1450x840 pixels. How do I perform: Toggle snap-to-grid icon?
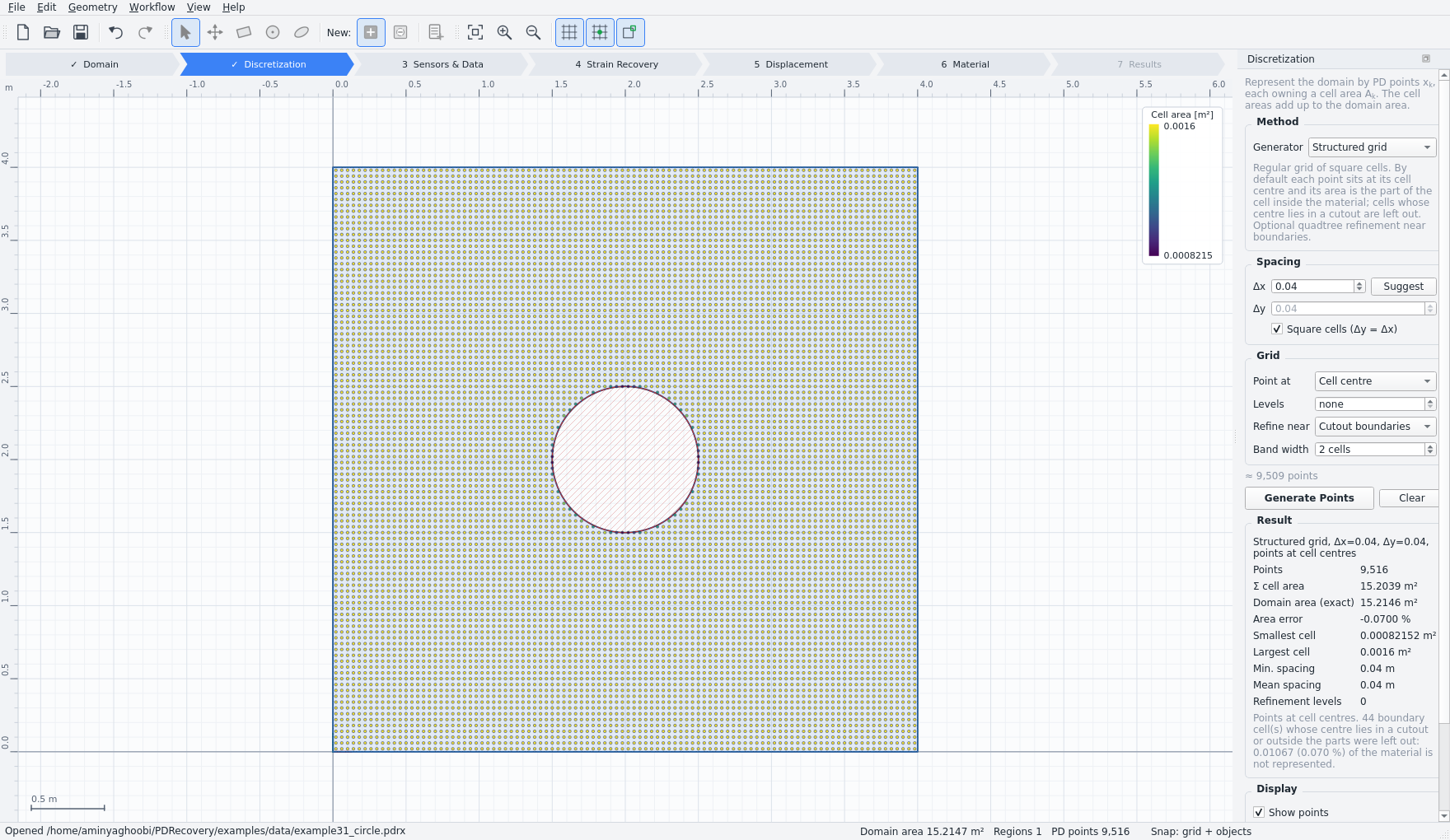point(600,32)
